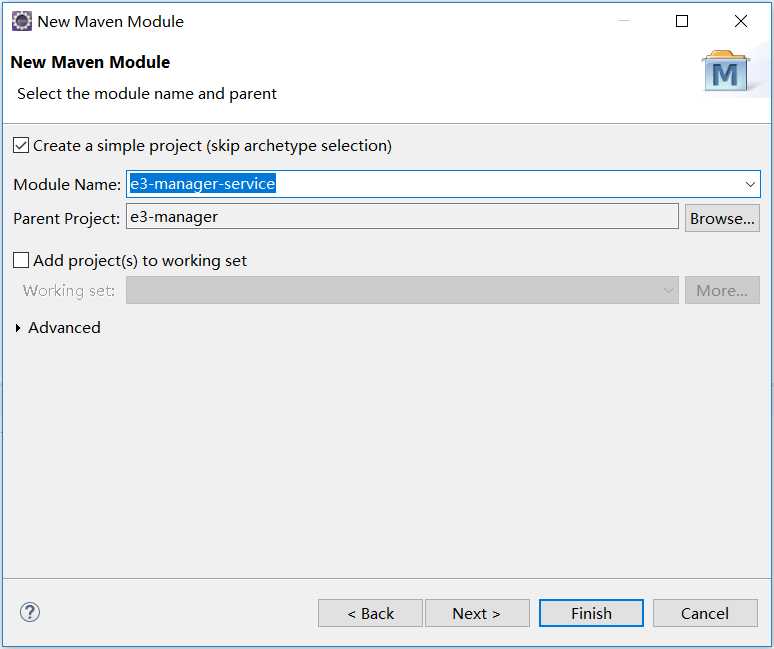
Task: Expand the Advanced section
Action: click(18, 328)
